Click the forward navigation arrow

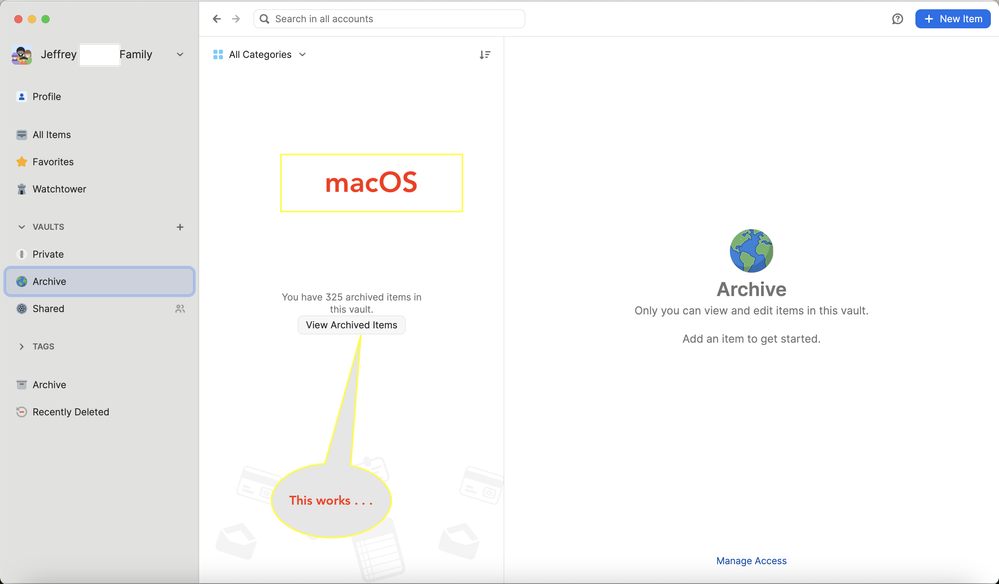(x=236, y=19)
